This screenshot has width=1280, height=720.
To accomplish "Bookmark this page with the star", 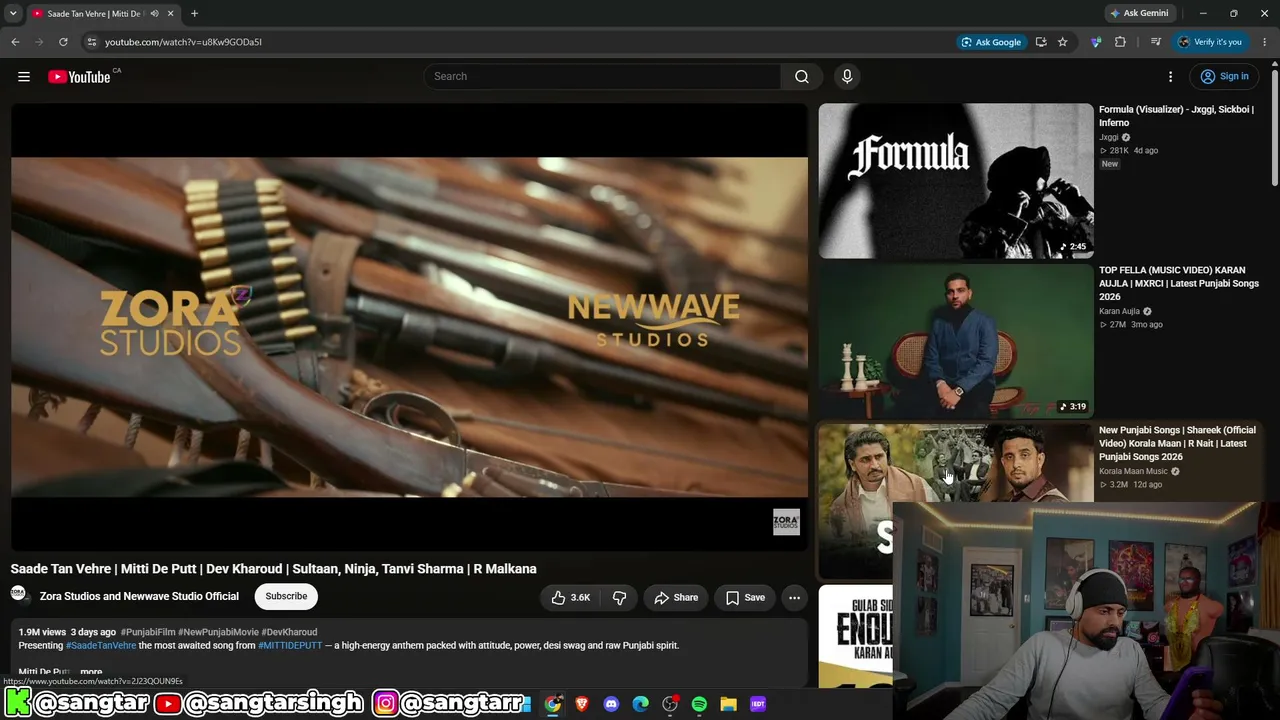I will pos(1063,42).
